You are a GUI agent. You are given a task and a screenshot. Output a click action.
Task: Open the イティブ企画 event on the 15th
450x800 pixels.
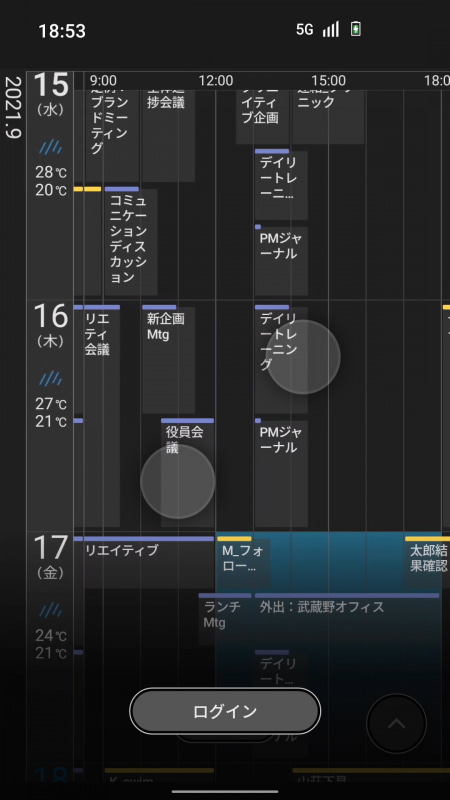coord(262,116)
